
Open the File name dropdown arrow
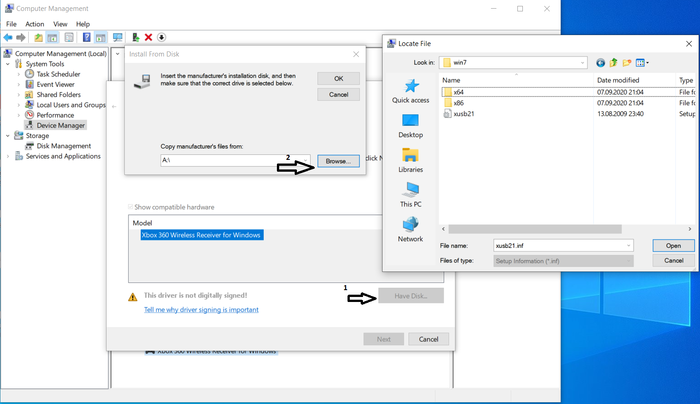[628, 246]
